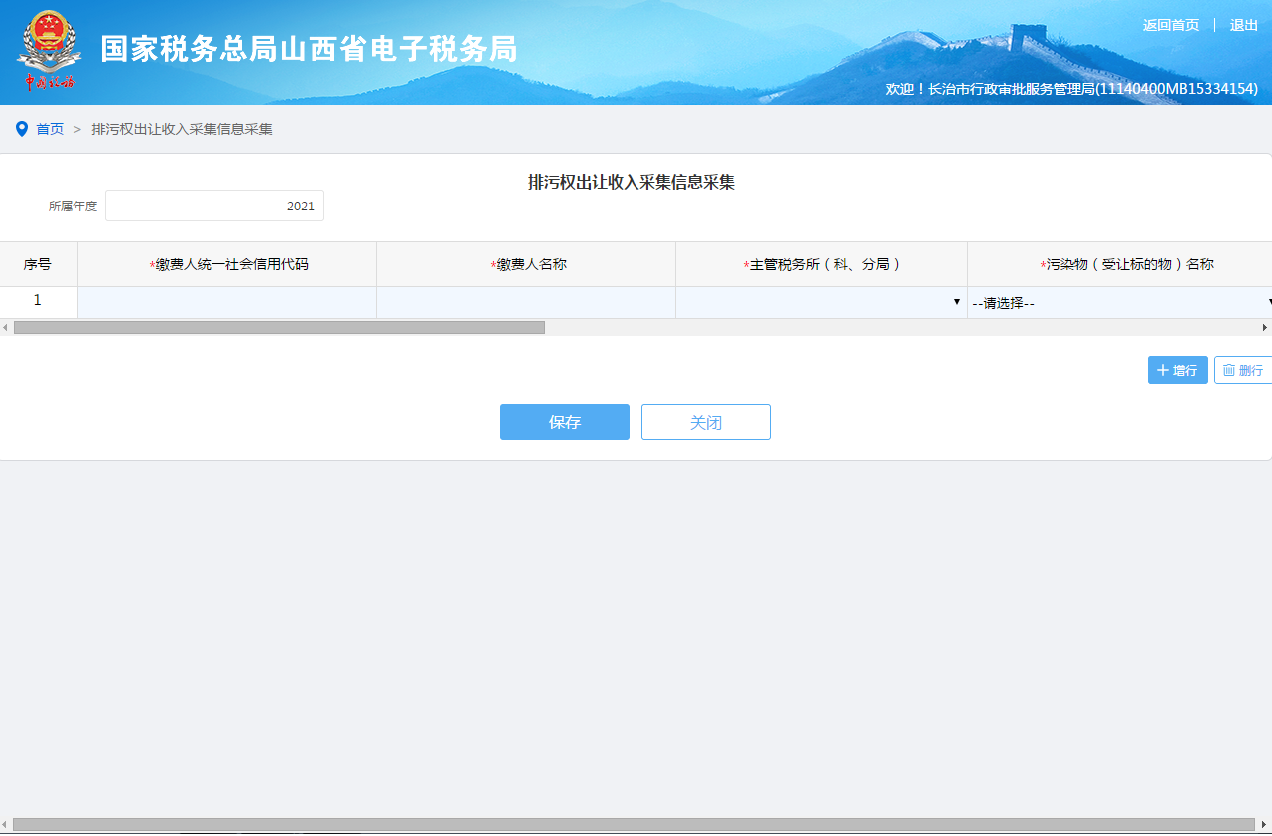Click the 所属年度 label
Image resolution: width=1272 pixels, height=836 pixels.
click(x=73, y=206)
